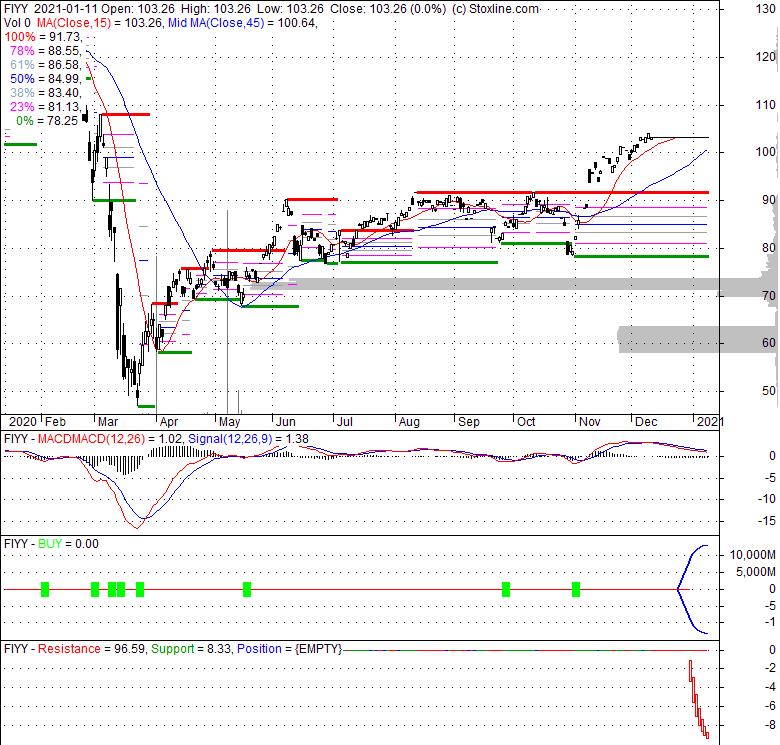
Task: Click the Vol 0 volume label
Action: tap(17, 23)
